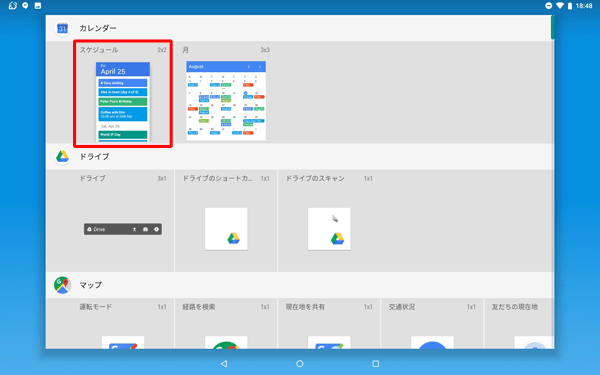The height and width of the screenshot is (375, 600).
Task: Select the 月 3x3 month calendar widget
Action: pos(226,101)
